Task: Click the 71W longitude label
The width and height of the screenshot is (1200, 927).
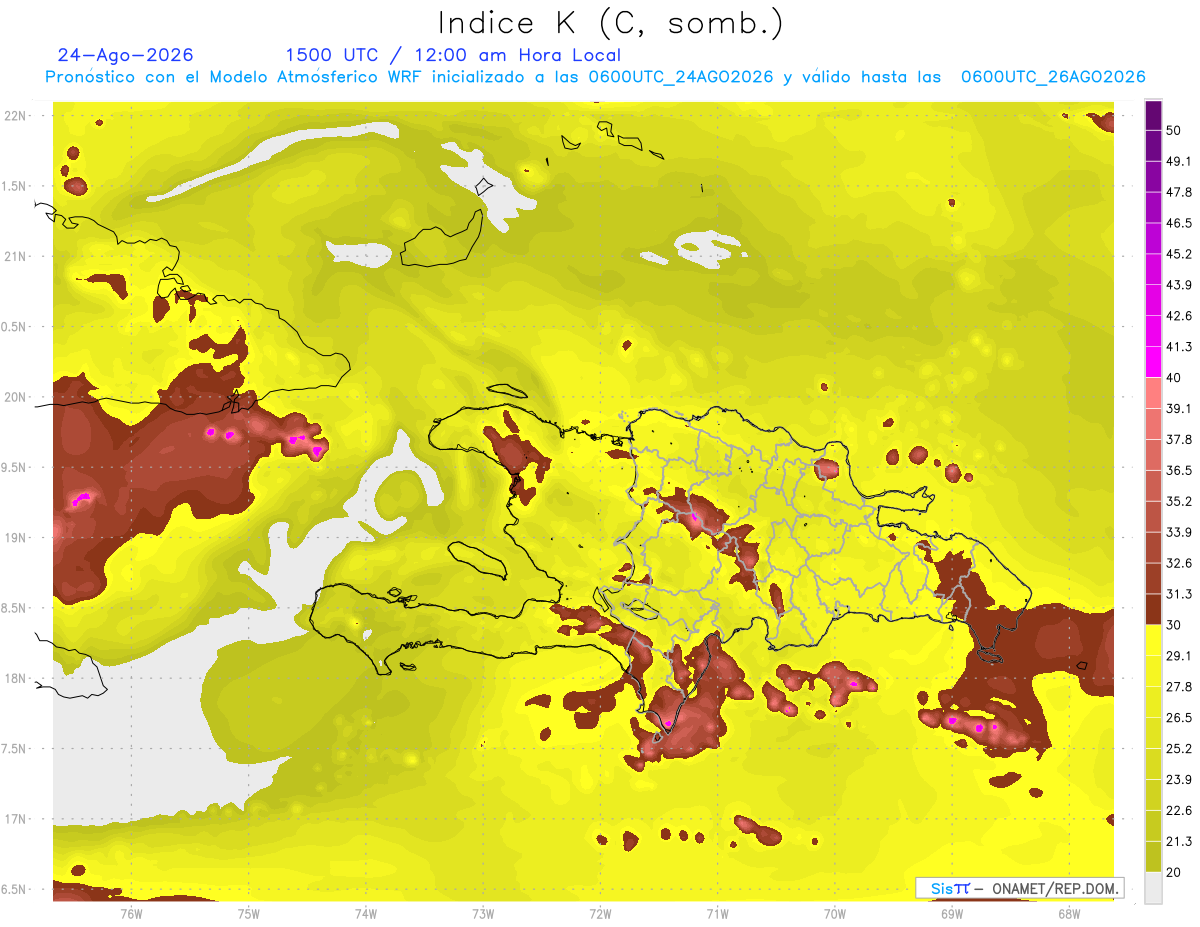Action: point(717,913)
